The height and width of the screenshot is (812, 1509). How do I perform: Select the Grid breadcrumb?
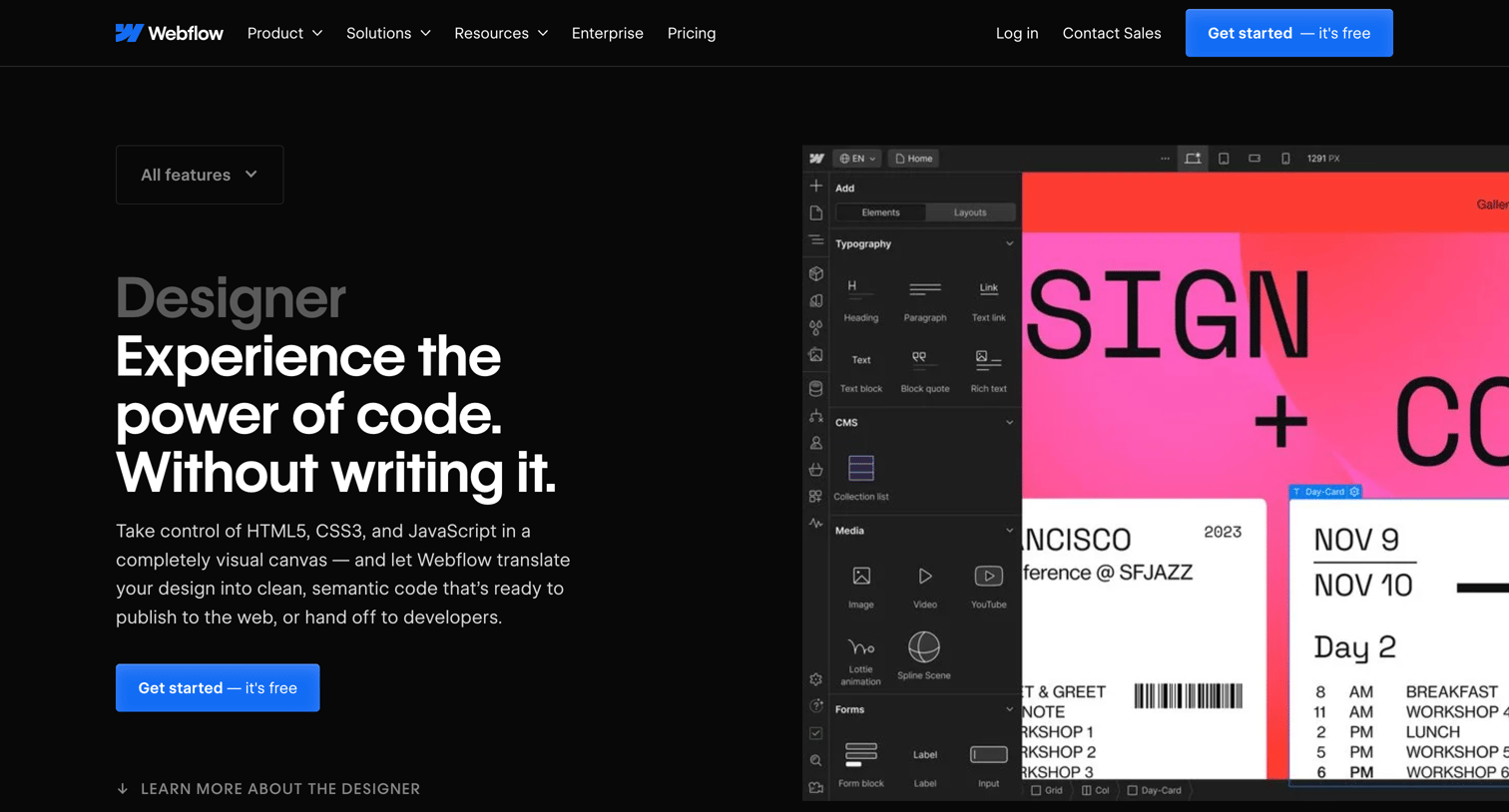point(1047,790)
